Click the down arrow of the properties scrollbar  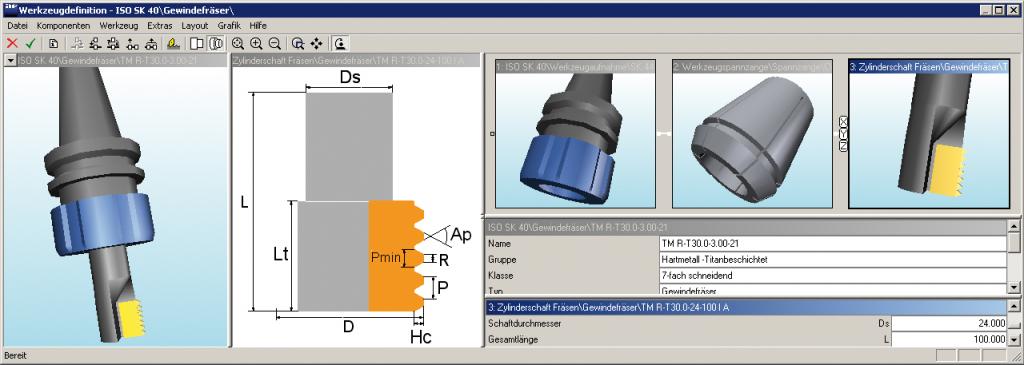1014,288
